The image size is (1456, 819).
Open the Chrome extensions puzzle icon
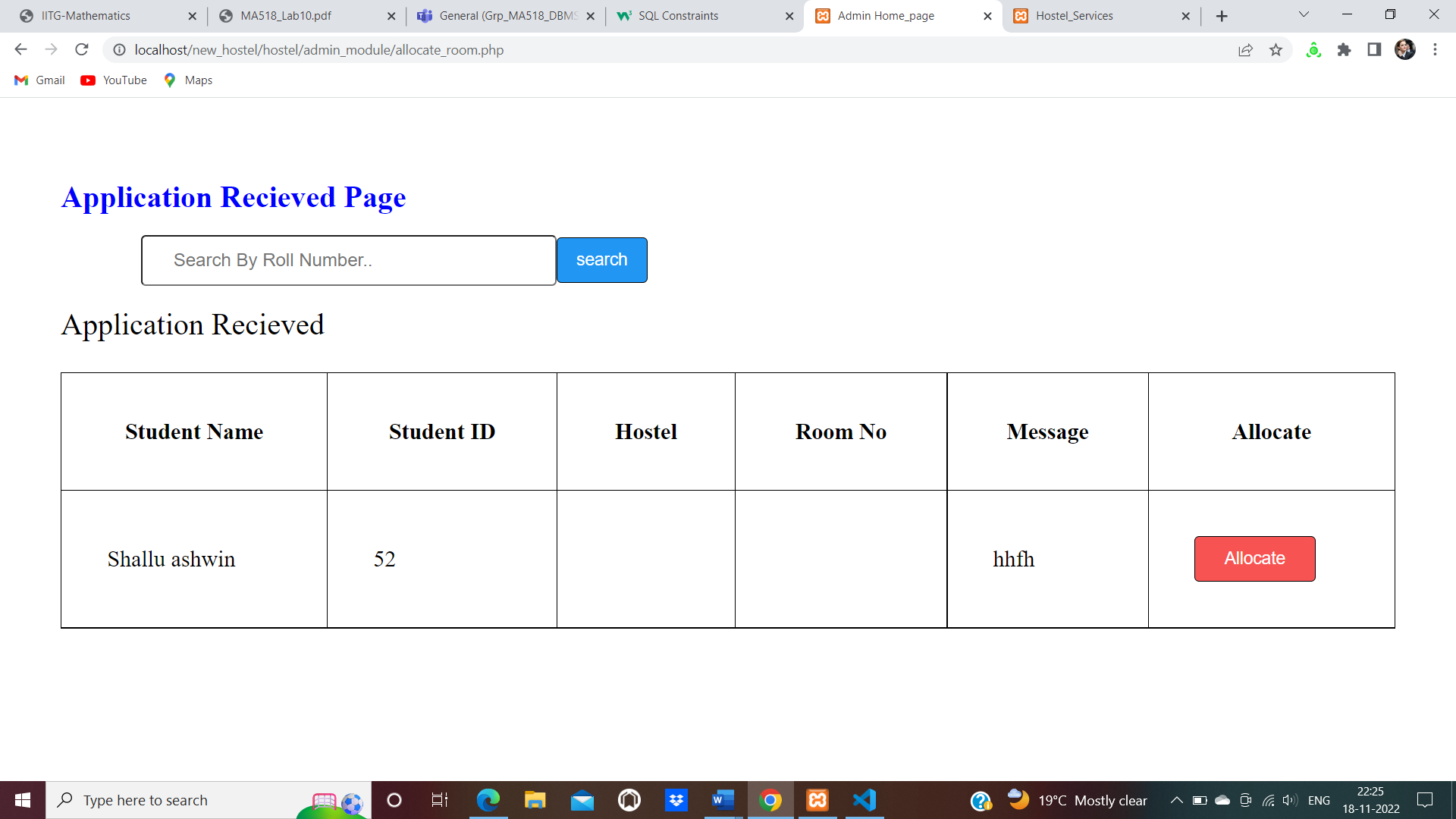(1345, 49)
